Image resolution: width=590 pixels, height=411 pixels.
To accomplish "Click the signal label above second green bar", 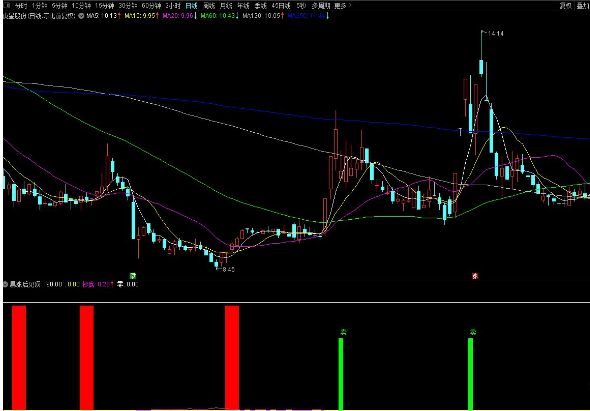I will [x=472, y=332].
